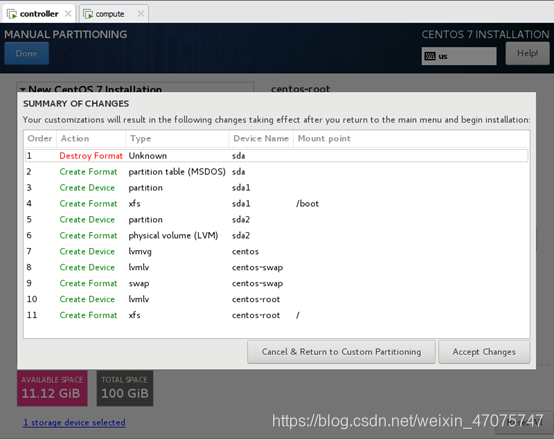The width and height of the screenshot is (554, 440).
Task: Select the us keyboard layout field
Action: point(459,56)
